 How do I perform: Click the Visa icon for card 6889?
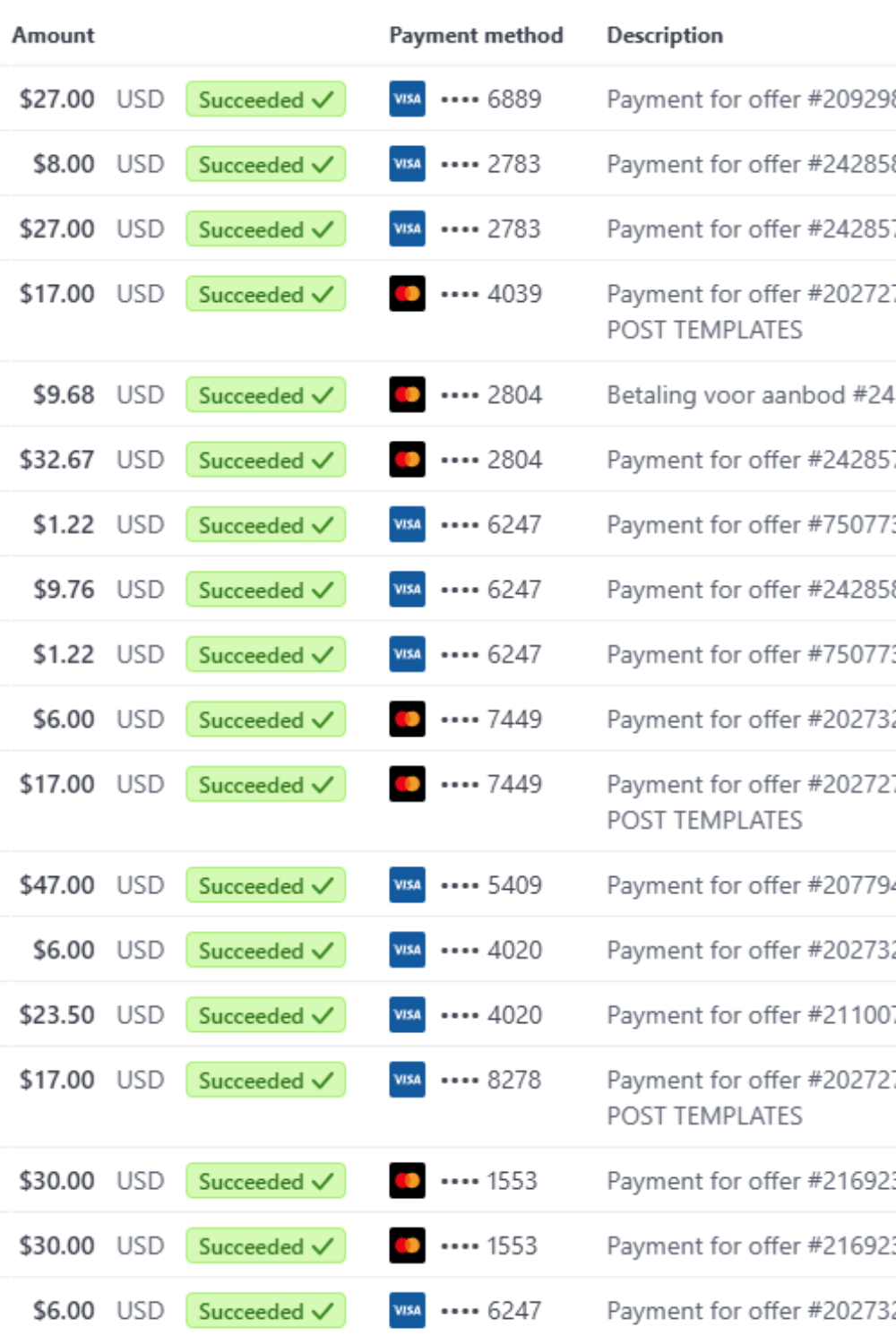408,99
